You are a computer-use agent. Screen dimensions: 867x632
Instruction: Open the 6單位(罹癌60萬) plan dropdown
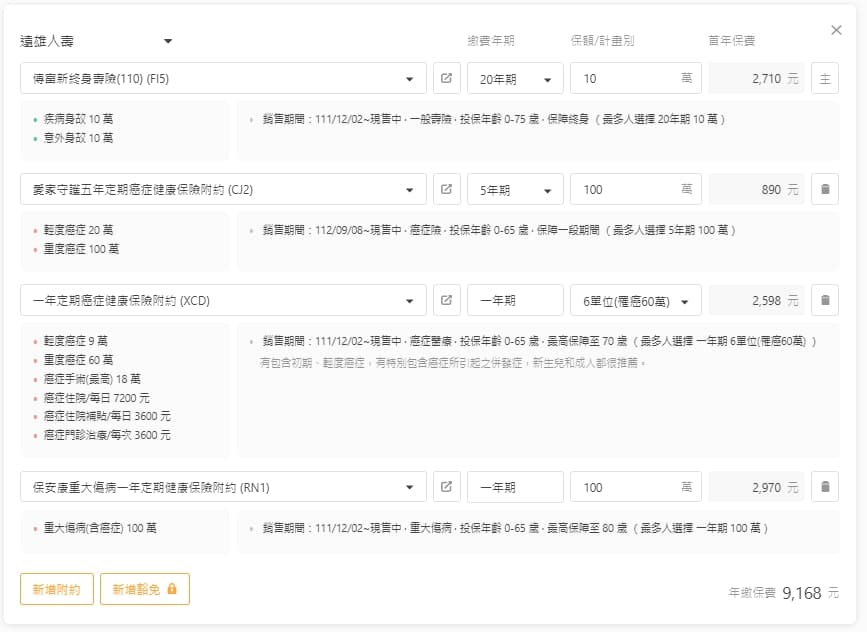tap(635, 300)
